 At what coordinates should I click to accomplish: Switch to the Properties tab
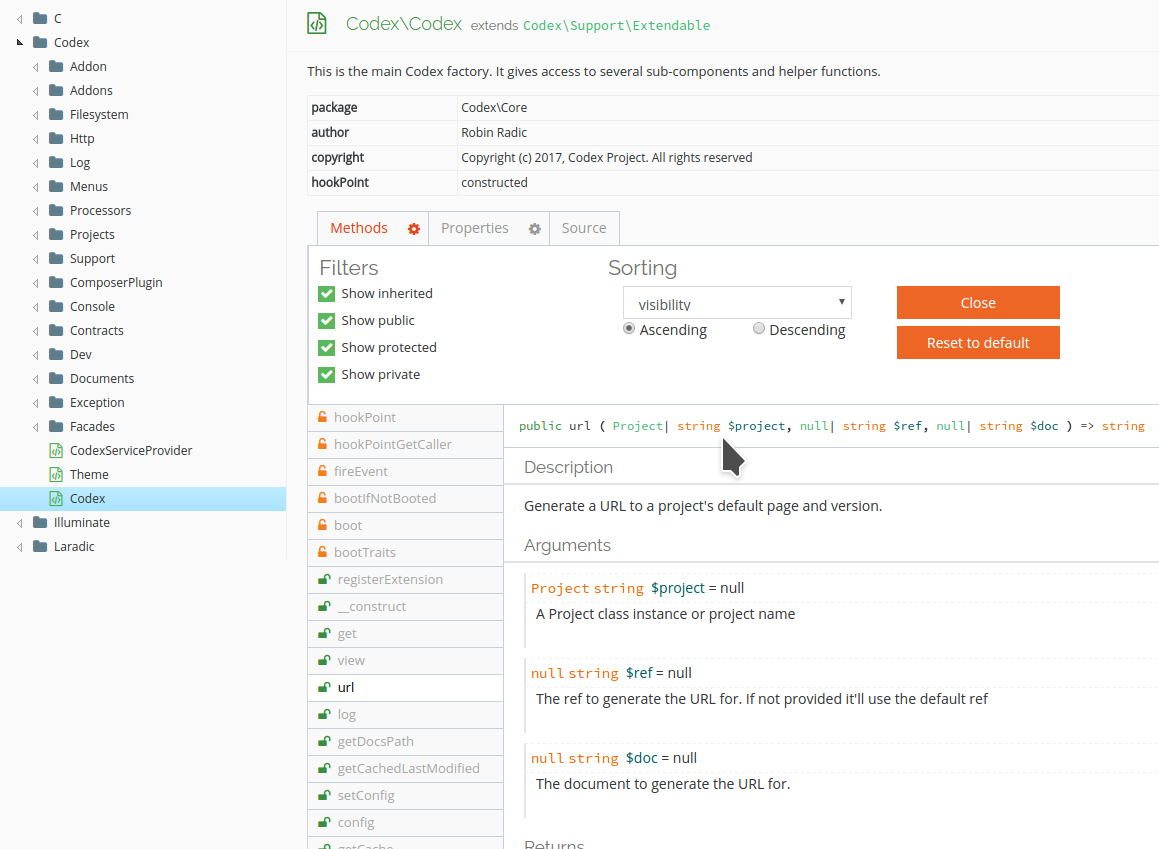[x=475, y=228]
